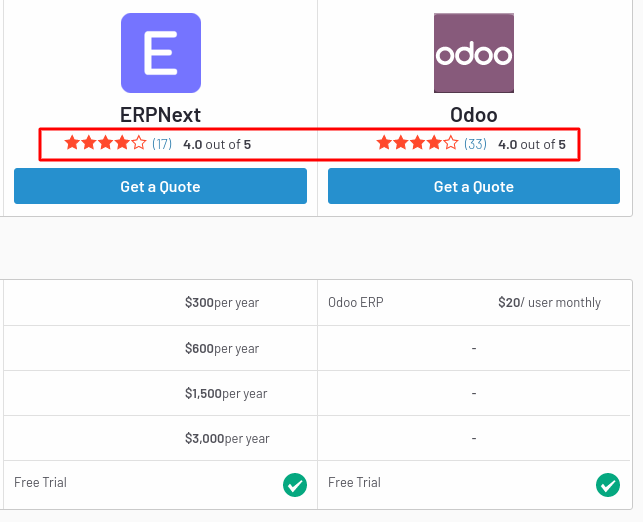Select the $1,500 per year price
This screenshot has height=522, width=643.
coord(226,393)
